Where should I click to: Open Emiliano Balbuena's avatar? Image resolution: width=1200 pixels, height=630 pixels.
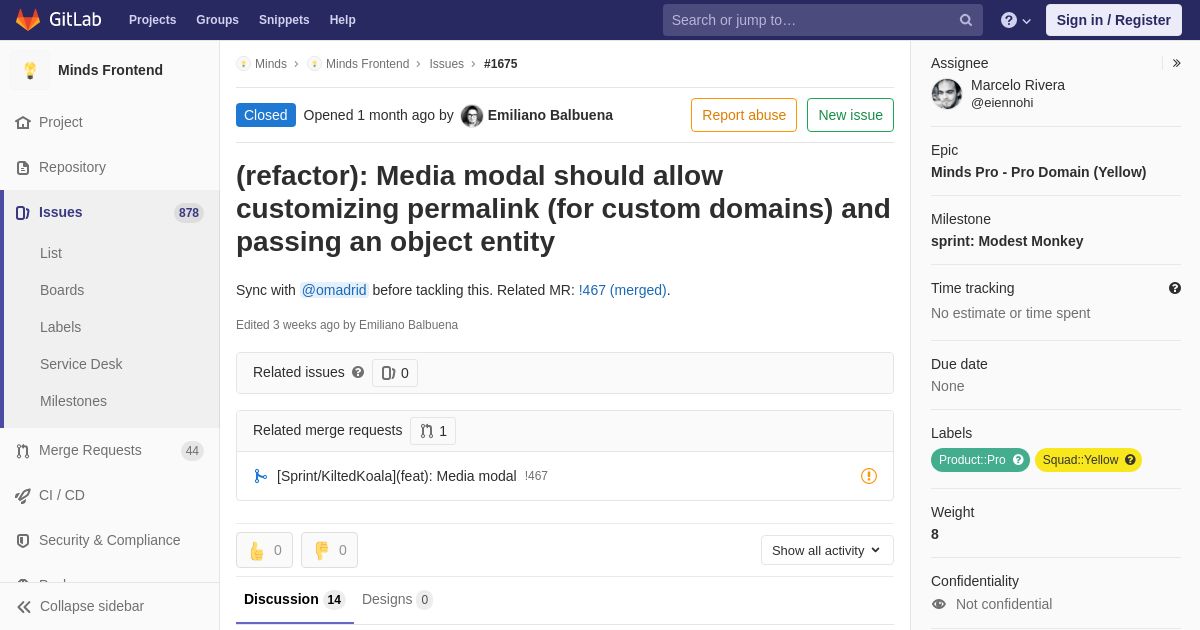tap(472, 116)
